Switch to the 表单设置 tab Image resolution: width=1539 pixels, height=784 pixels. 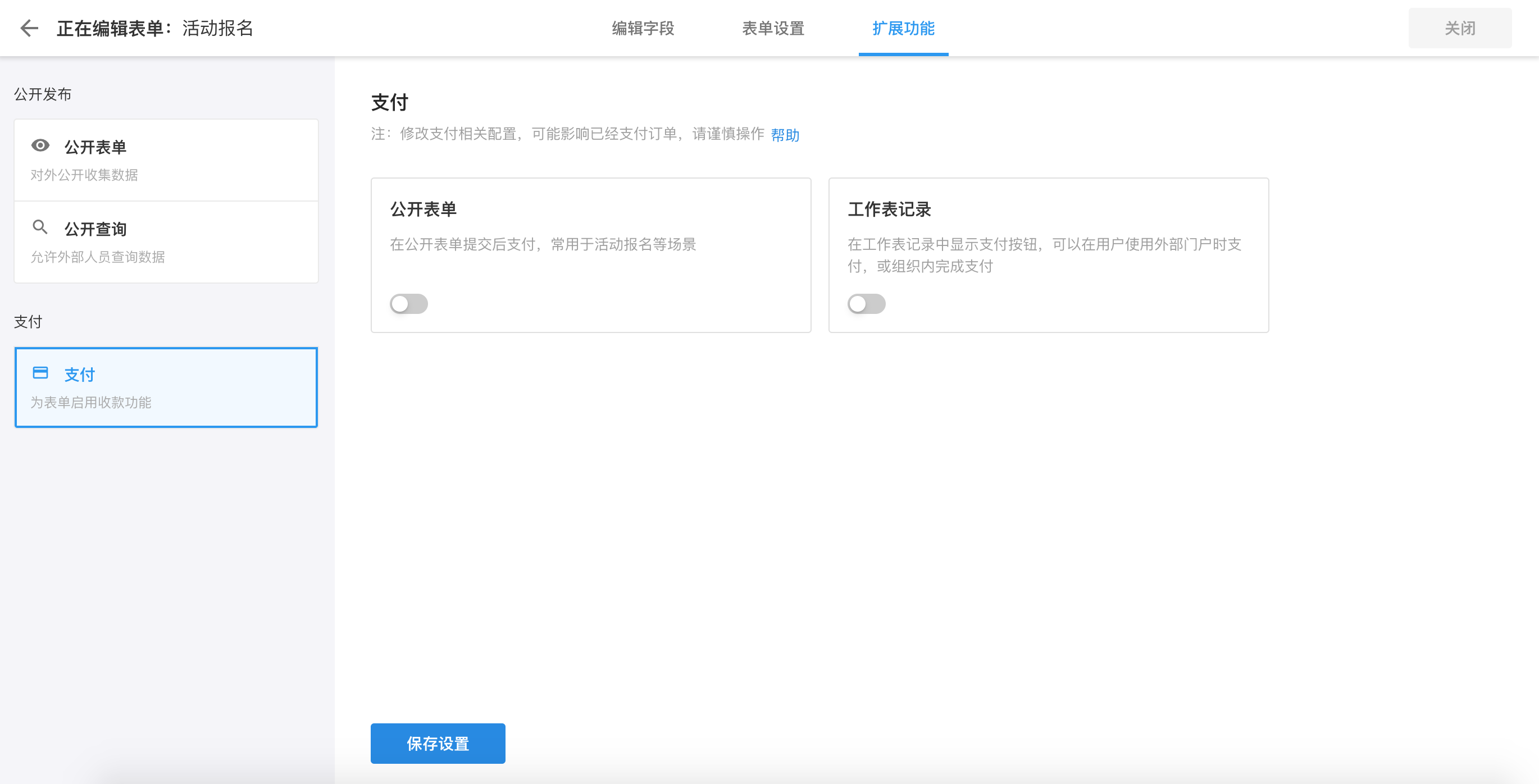tap(773, 28)
